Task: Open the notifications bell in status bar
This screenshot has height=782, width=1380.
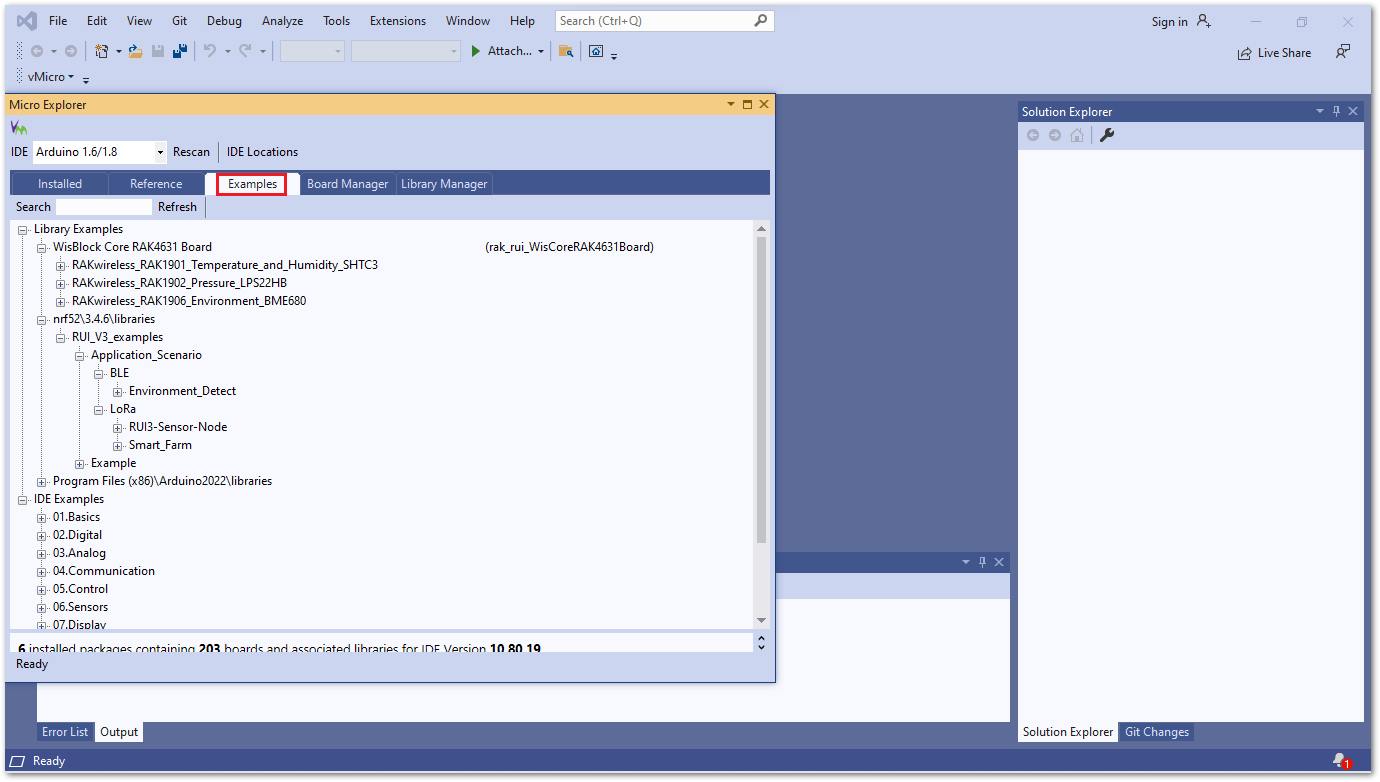Action: coord(1341,761)
